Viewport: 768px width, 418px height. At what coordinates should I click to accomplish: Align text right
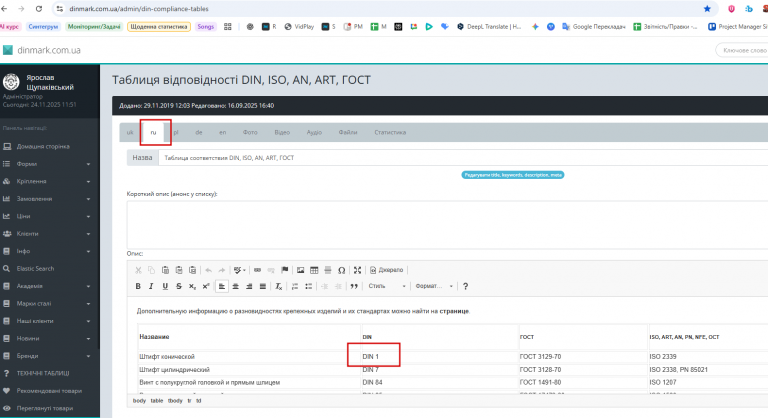249,286
